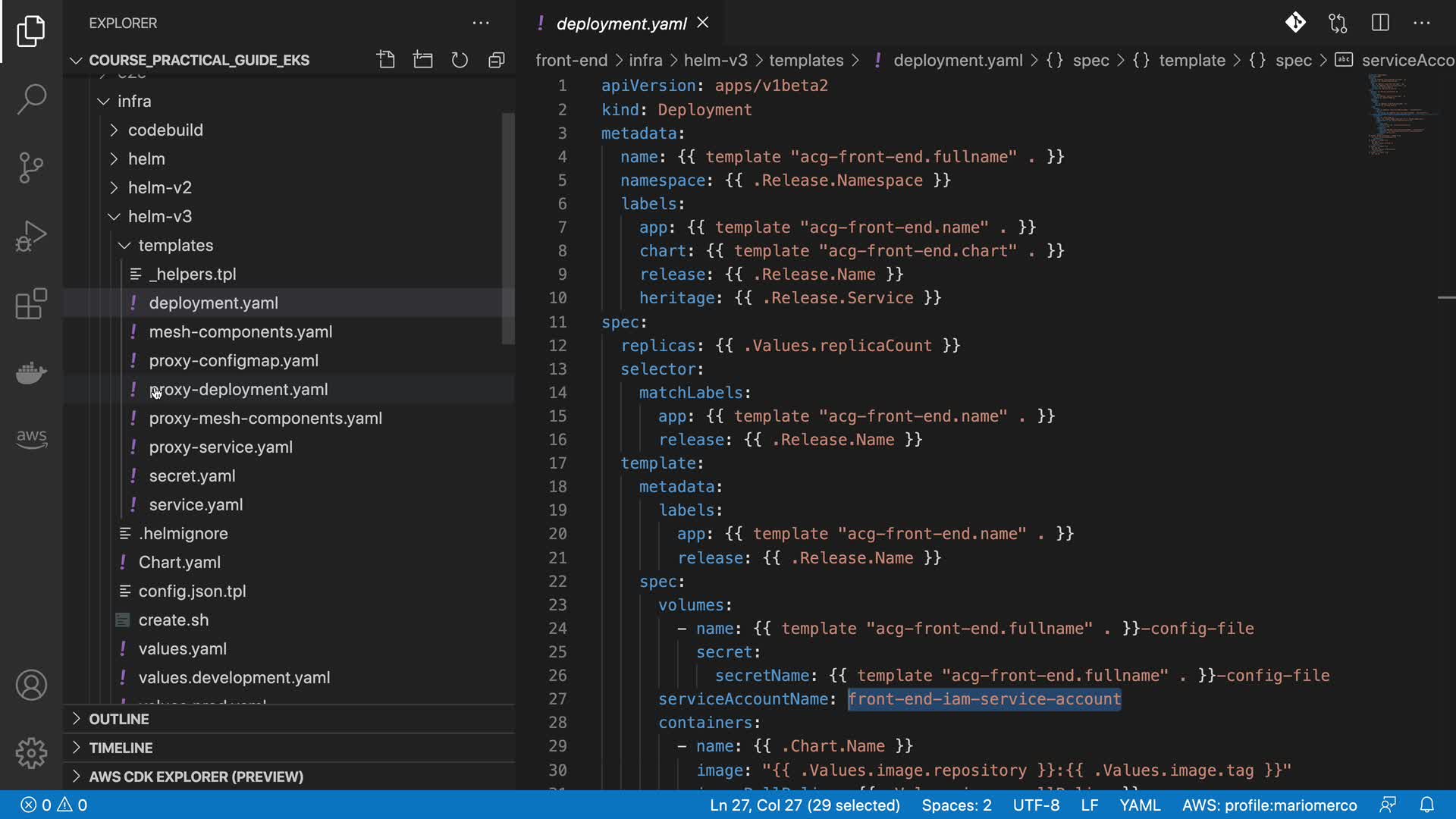
Task: Open the Run and Debug view
Action: 31,236
